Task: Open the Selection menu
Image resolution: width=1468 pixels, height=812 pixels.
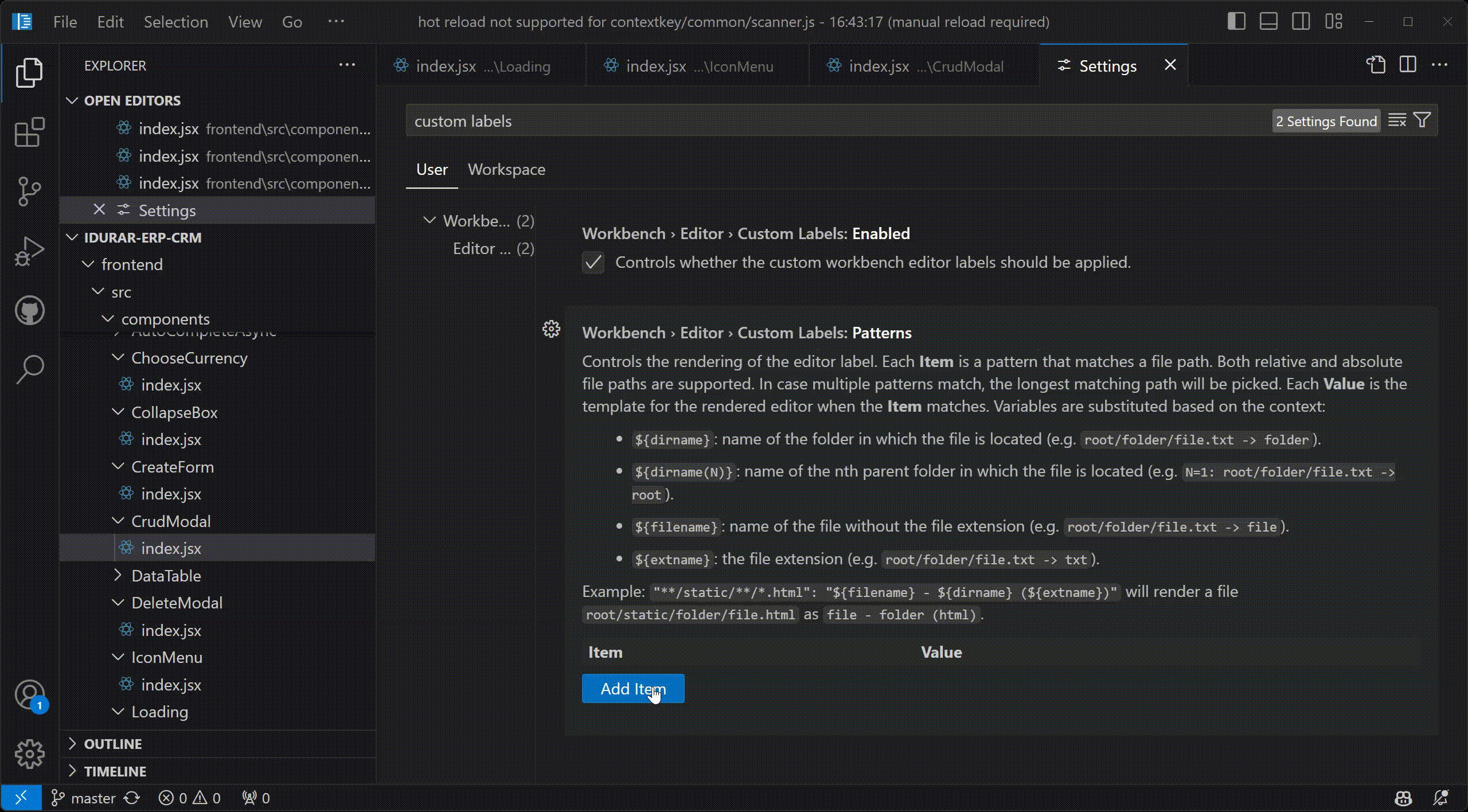Action: tap(175, 22)
